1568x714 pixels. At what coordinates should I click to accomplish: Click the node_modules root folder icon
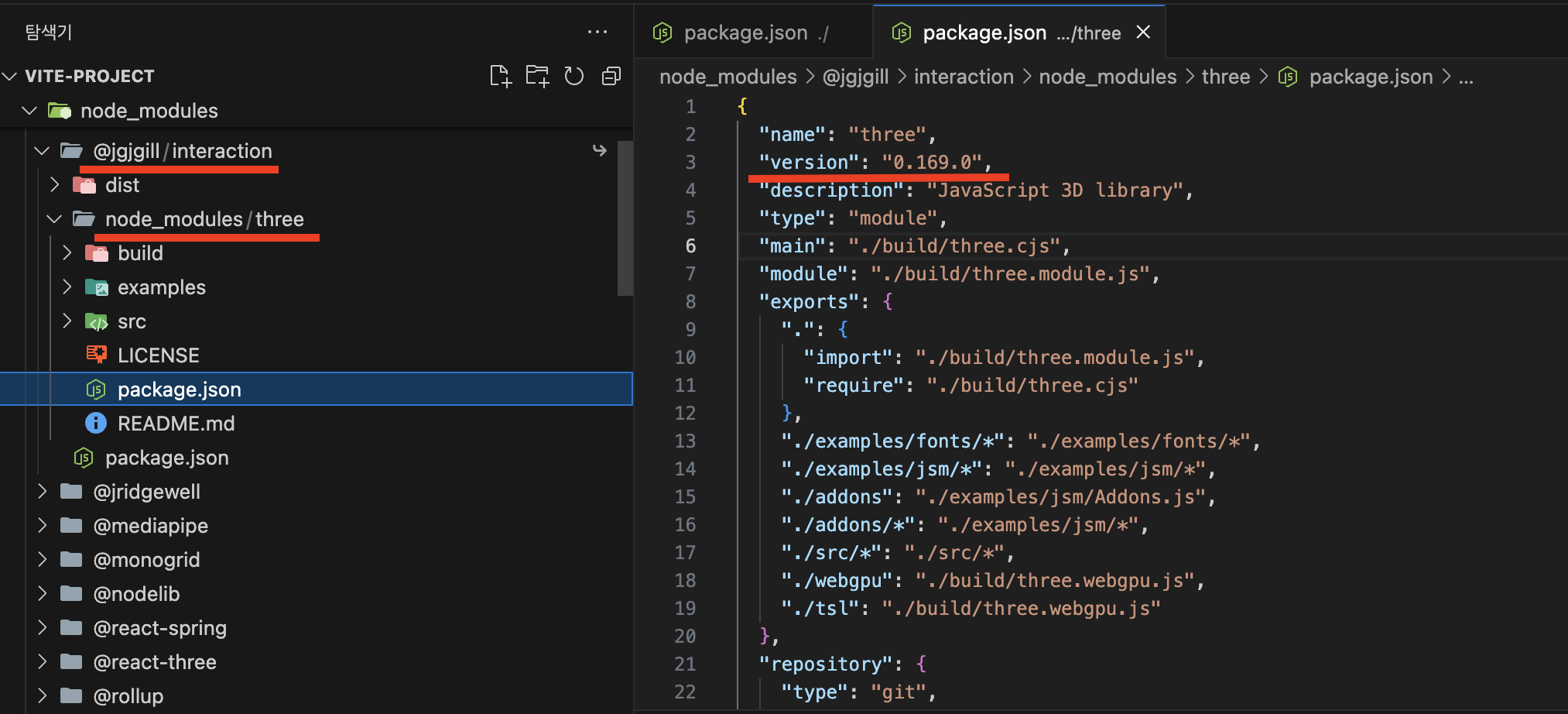point(60,111)
